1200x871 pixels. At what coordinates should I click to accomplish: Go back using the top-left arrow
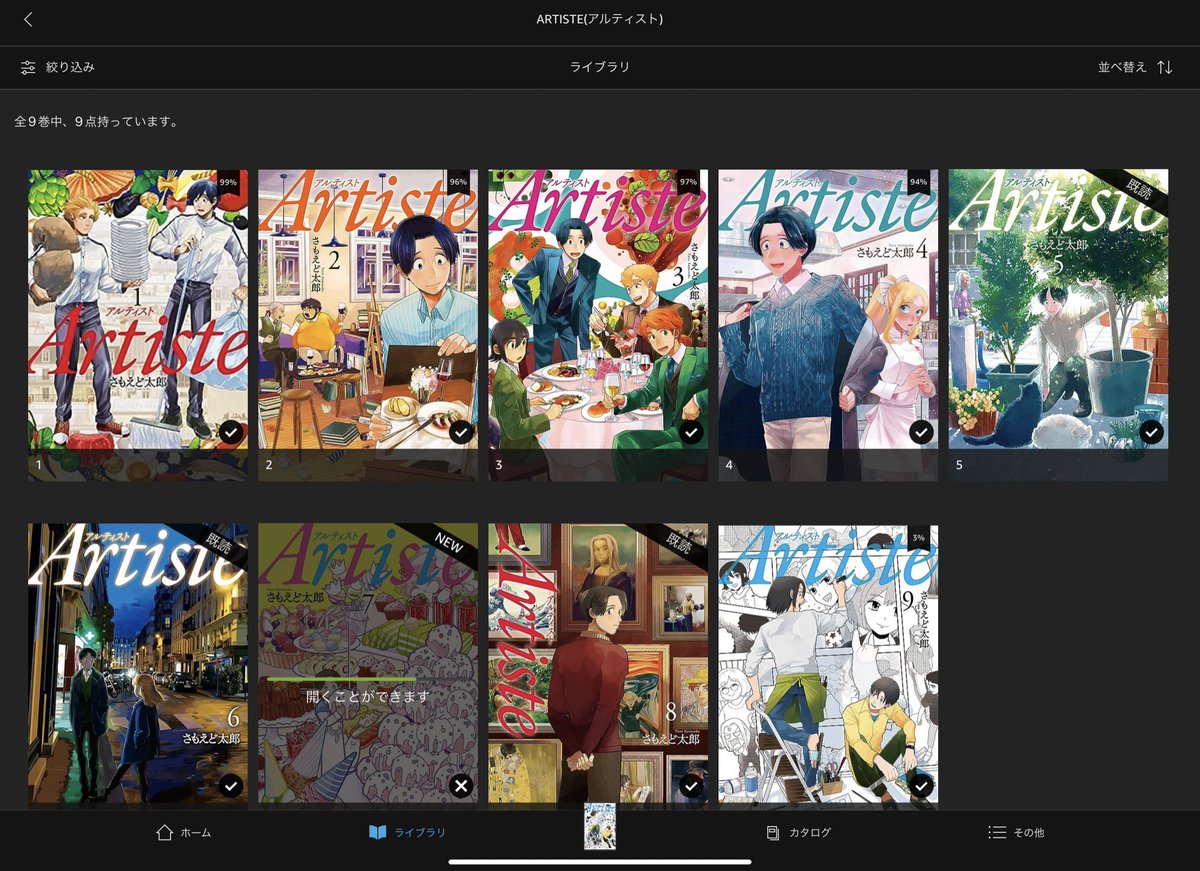pyautogui.click(x=28, y=19)
